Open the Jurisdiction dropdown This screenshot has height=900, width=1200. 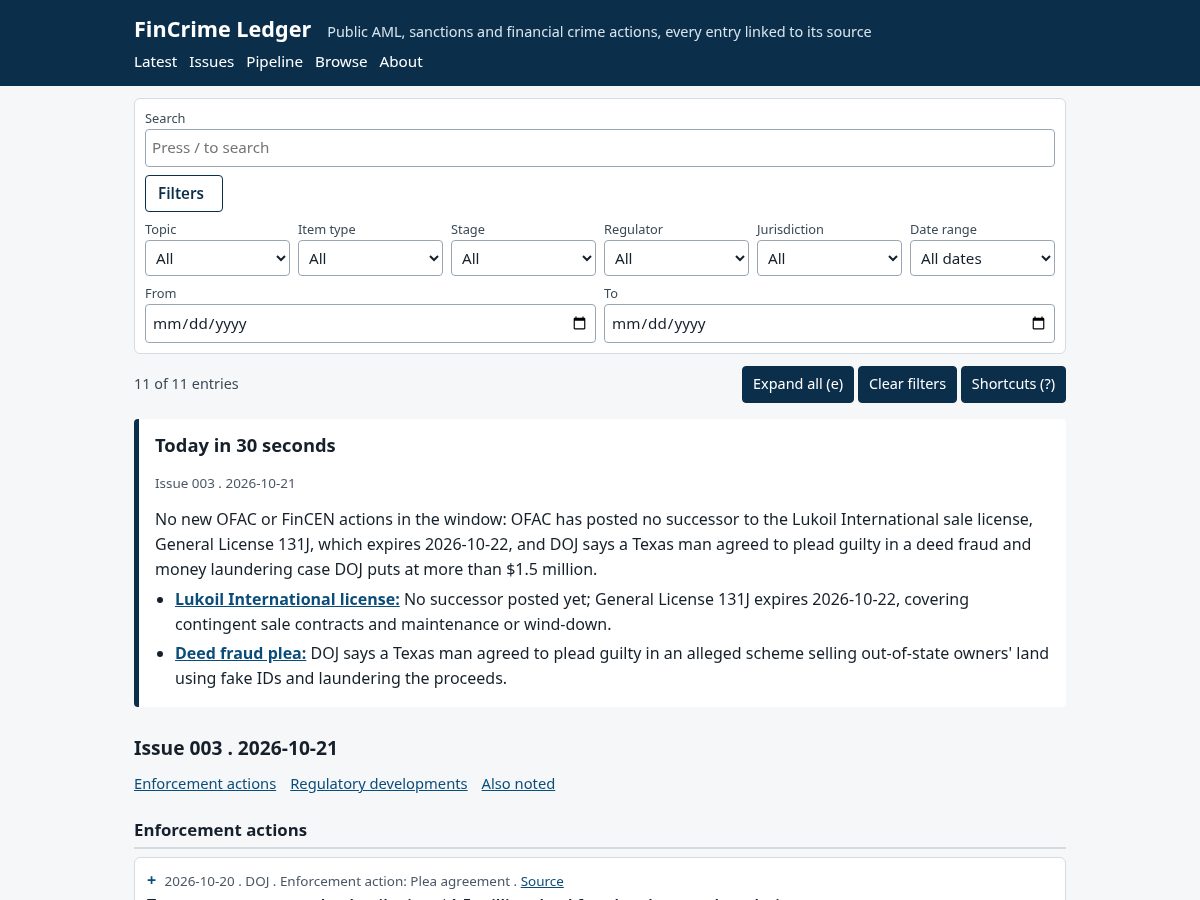(829, 258)
